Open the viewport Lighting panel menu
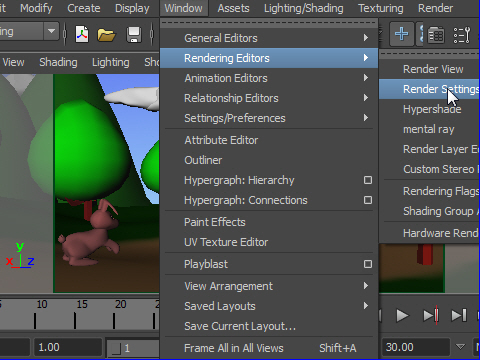The height and width of the screenshot is (360, 480). tap(111, 62)
